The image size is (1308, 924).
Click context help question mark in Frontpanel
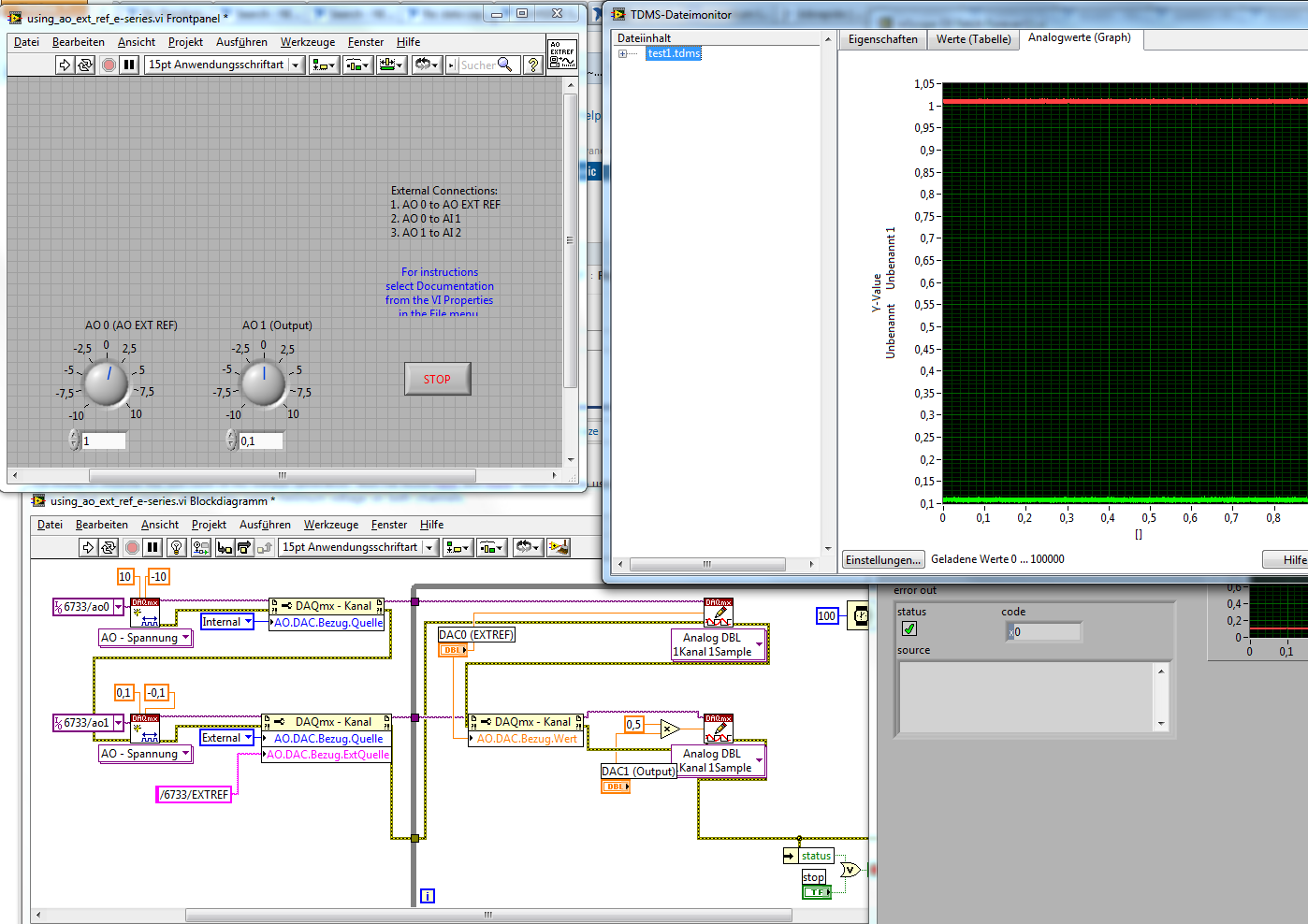coord(532,65)
